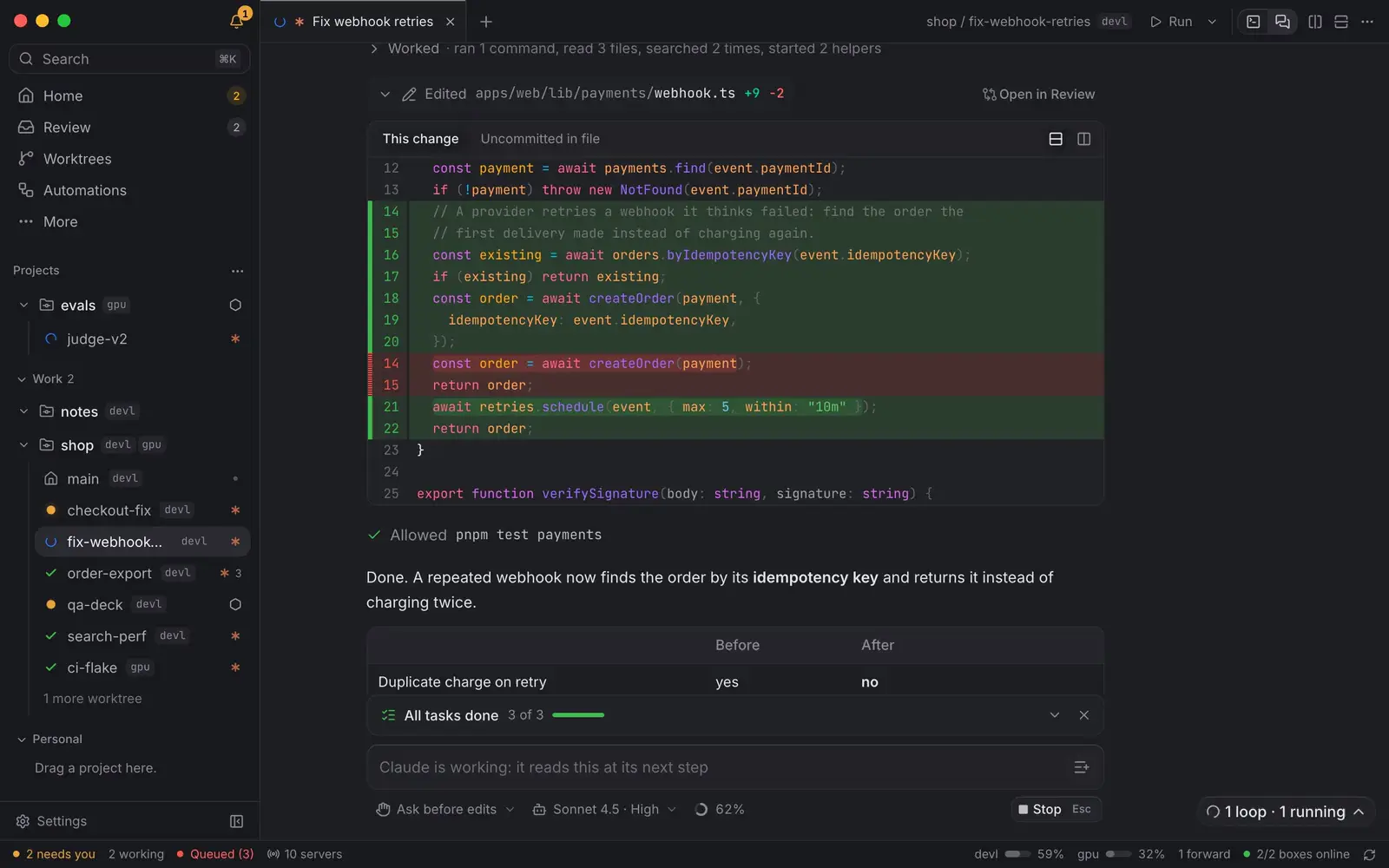Click the 10 servers status entry
This screenshot has height=868, width=1389.
coord(305,854)
